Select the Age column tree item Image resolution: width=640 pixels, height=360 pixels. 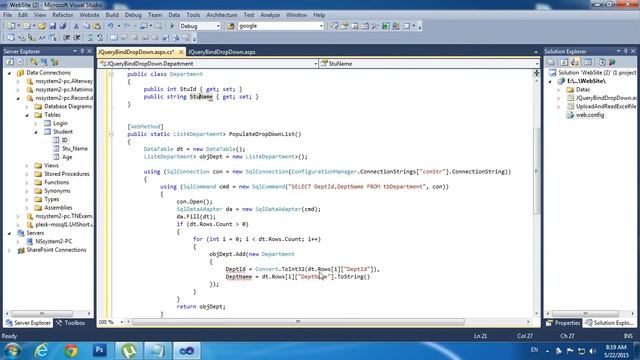click(x=67, y=157)
